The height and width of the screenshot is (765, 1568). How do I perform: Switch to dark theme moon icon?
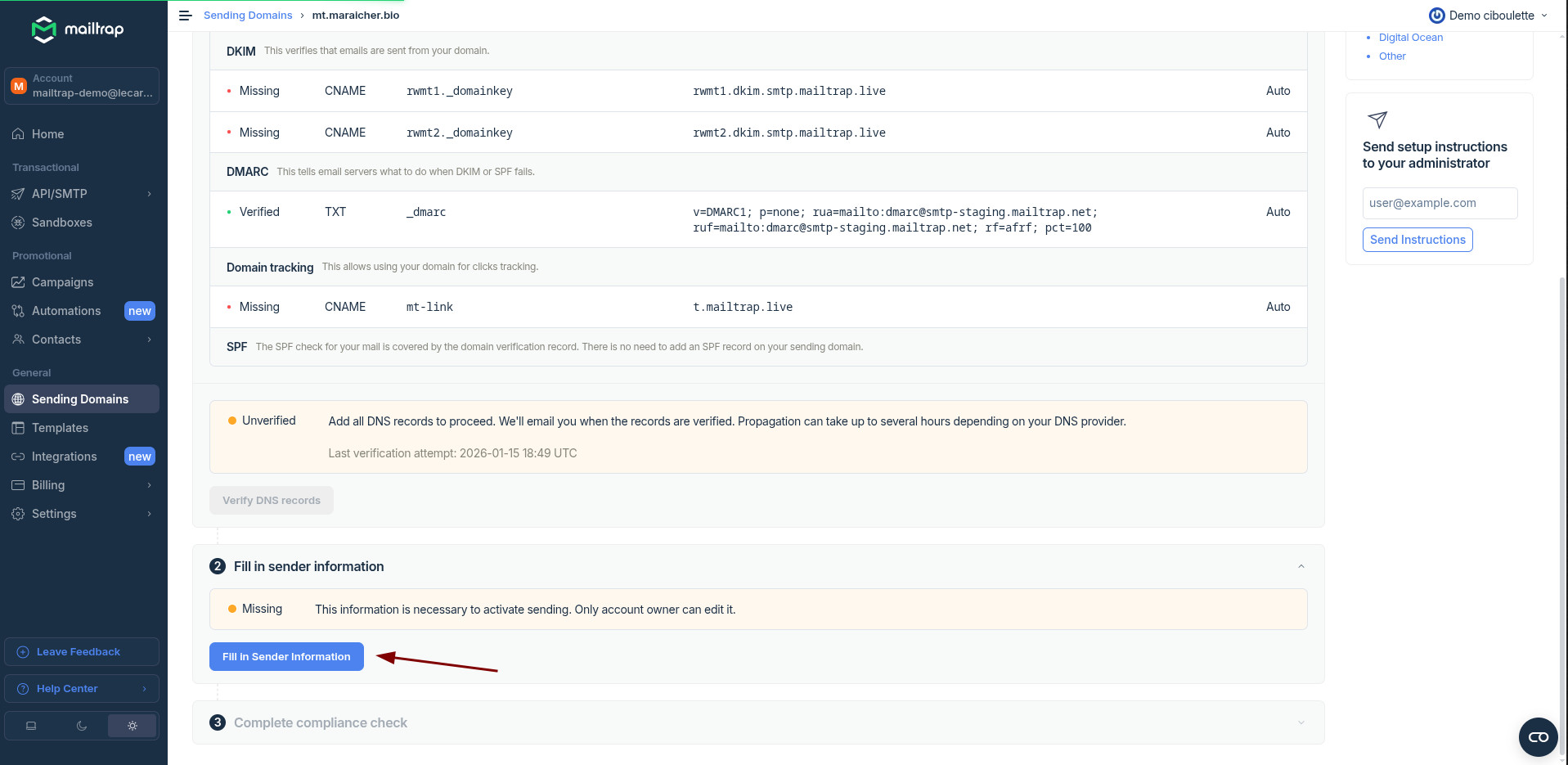click(82, 726)
